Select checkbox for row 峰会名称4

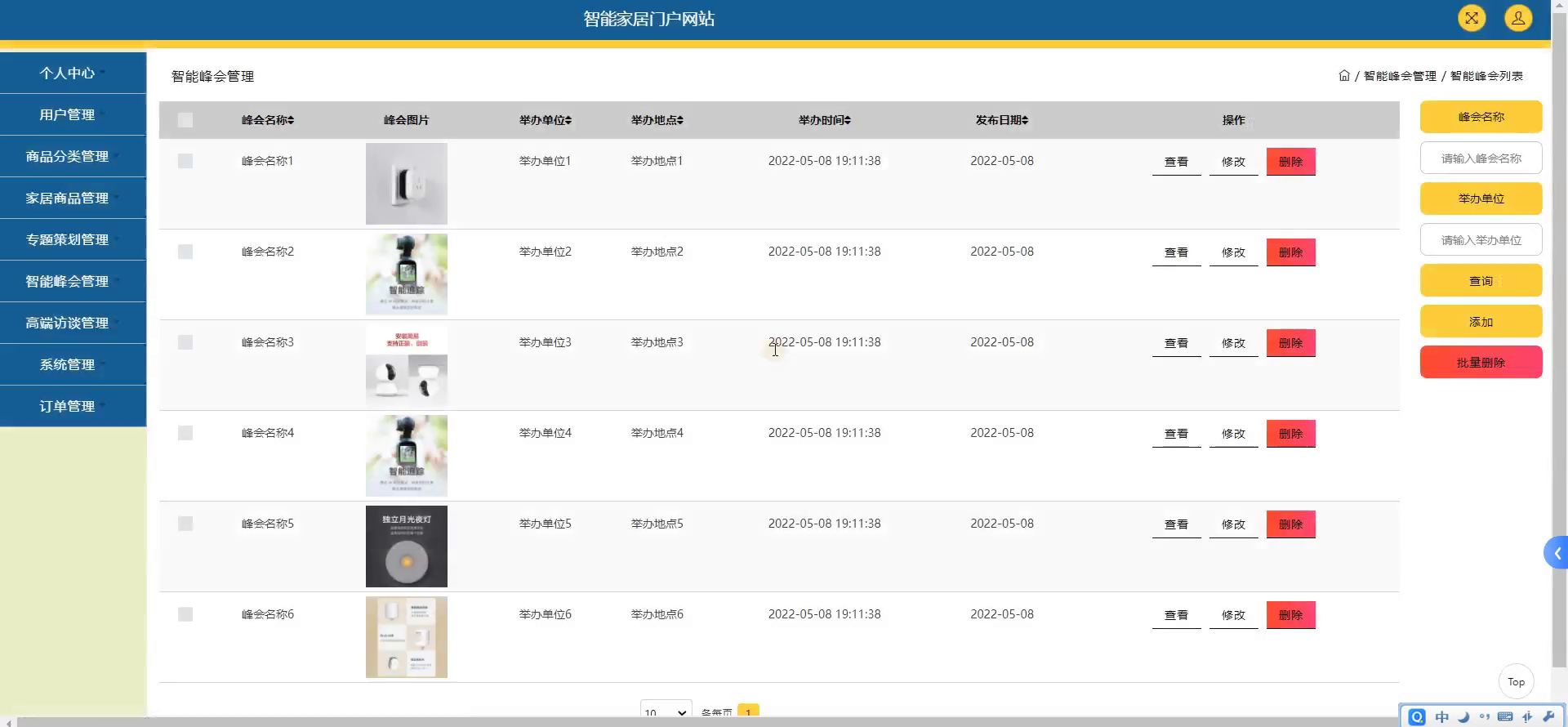click(185, 433)
